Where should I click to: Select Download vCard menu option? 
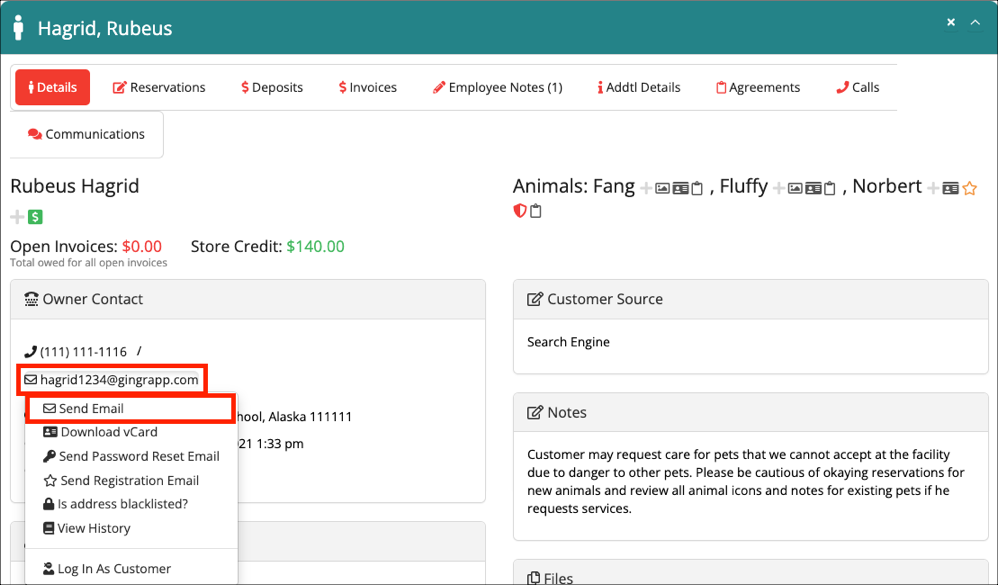(131, 432)
